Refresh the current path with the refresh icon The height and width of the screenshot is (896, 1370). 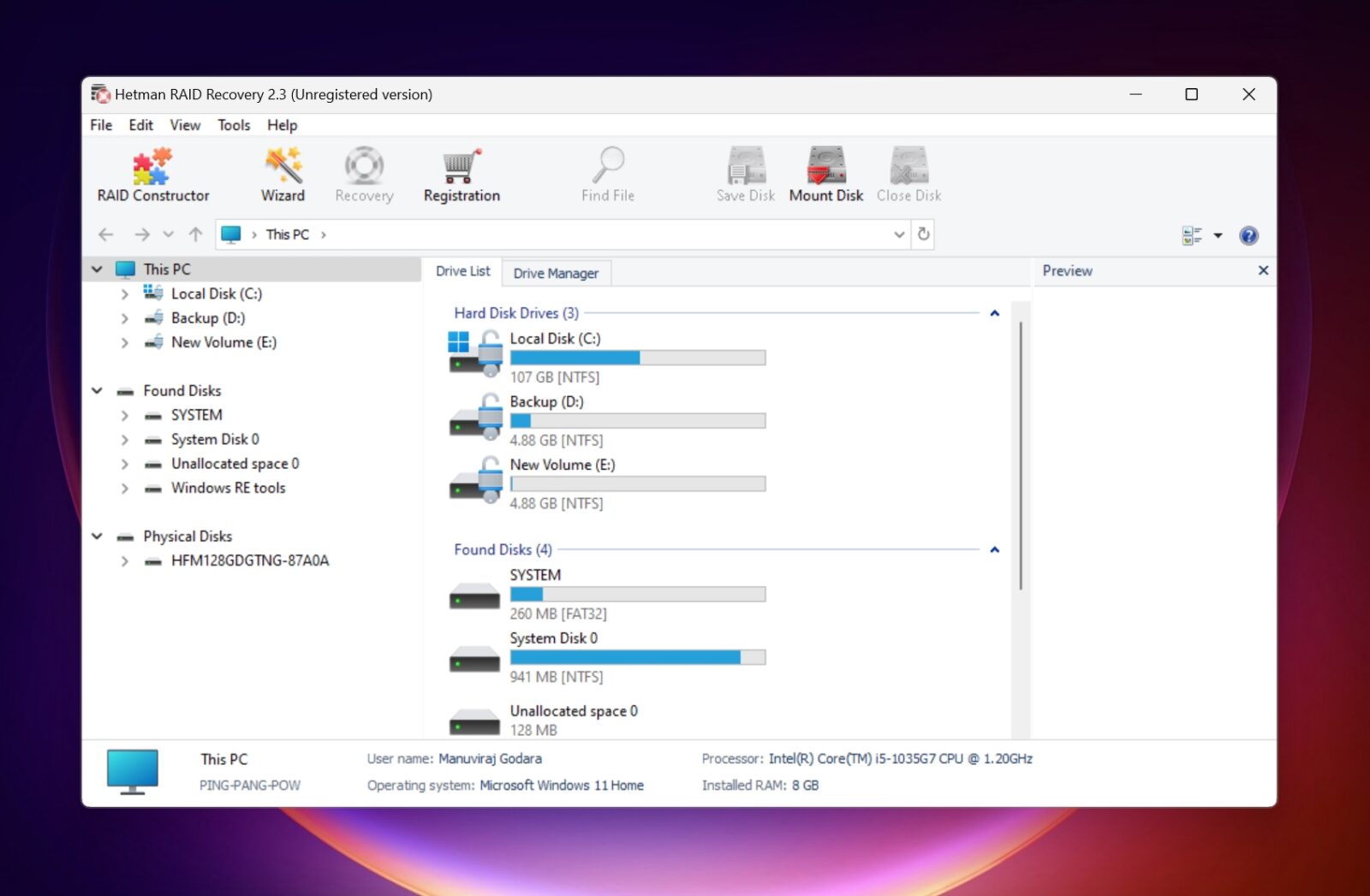(x=923, y=234)
